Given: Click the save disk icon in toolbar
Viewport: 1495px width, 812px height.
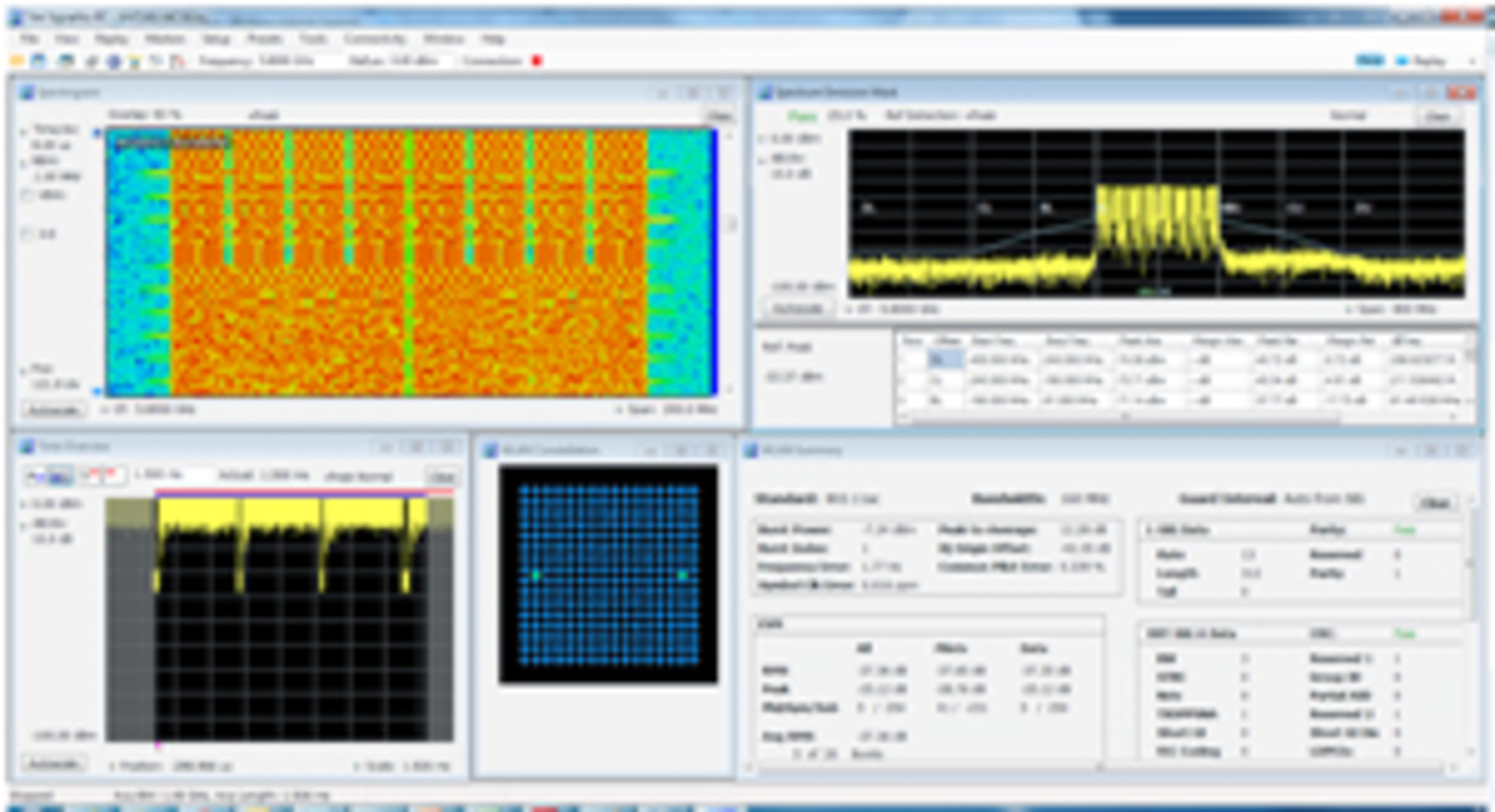Looking at the screenshot, I should 39,61.
